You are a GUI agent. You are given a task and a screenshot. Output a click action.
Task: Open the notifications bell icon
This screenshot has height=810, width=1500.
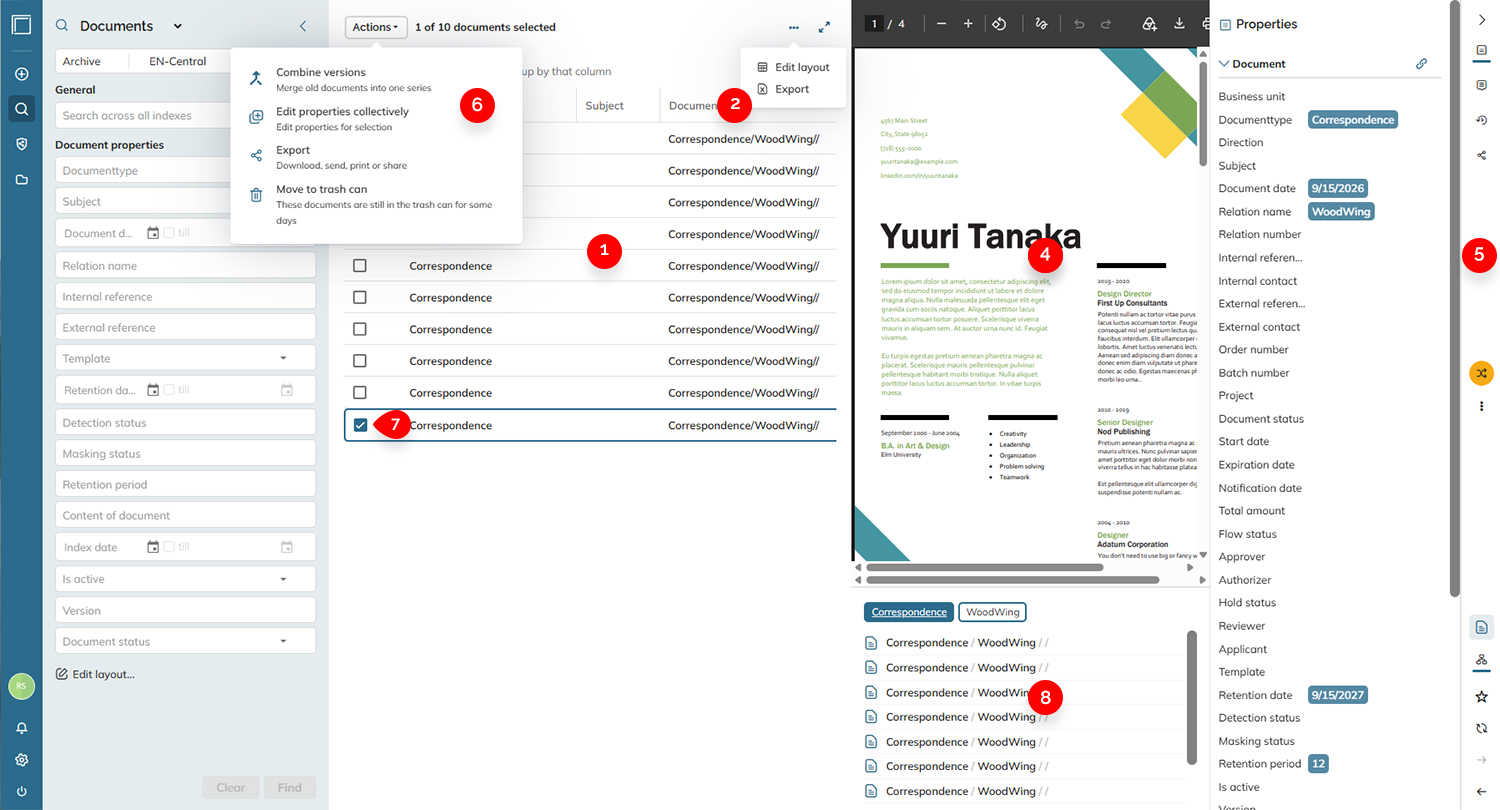[22, 729]
